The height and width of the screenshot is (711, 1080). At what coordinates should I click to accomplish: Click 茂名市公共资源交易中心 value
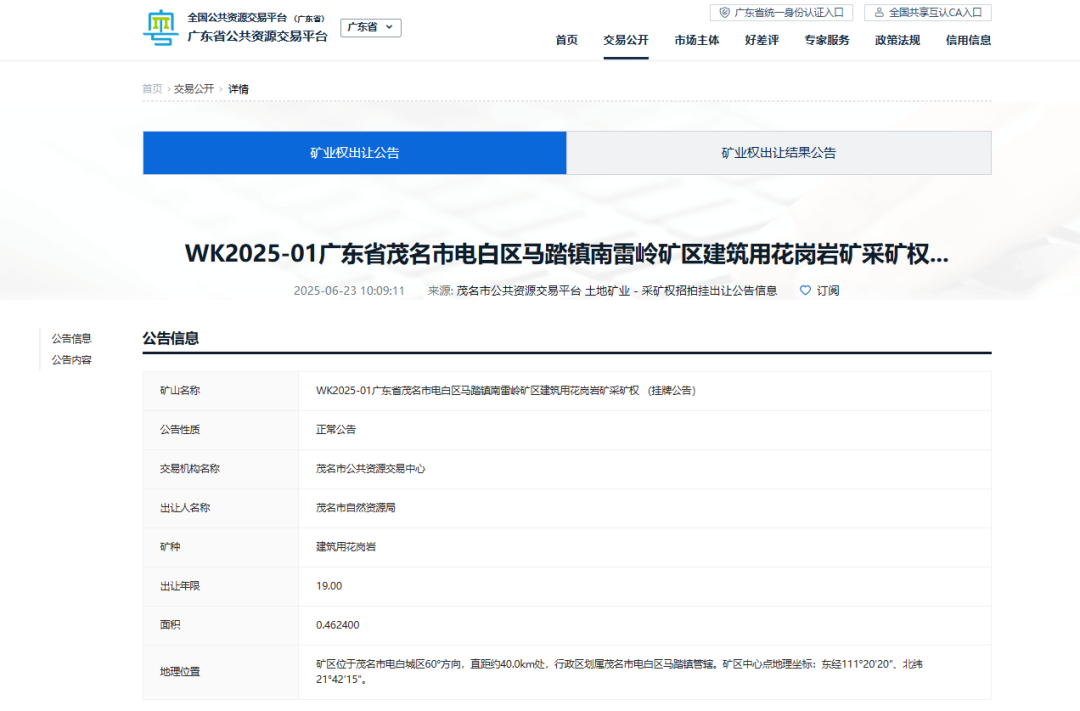371,468
